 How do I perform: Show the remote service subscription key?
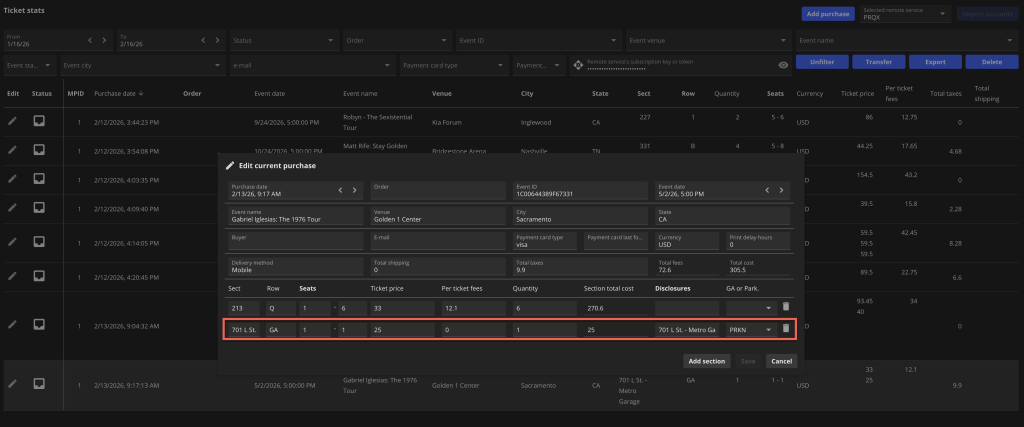[x=783, y=65]
